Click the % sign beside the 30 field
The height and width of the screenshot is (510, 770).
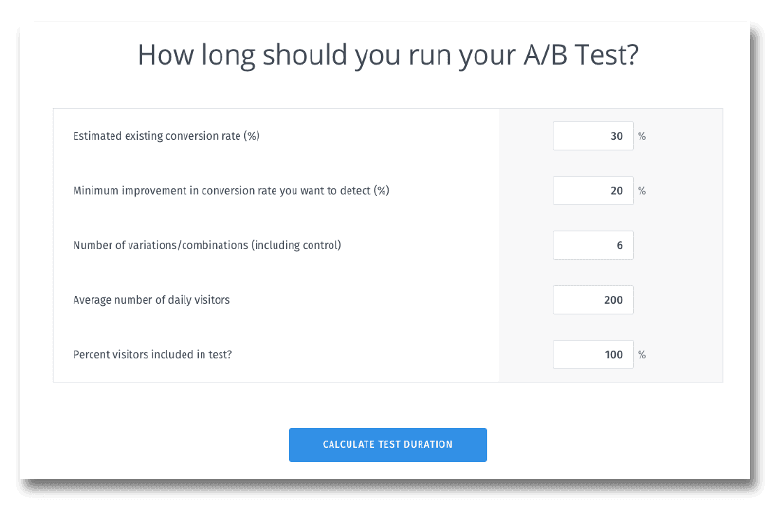642,136
